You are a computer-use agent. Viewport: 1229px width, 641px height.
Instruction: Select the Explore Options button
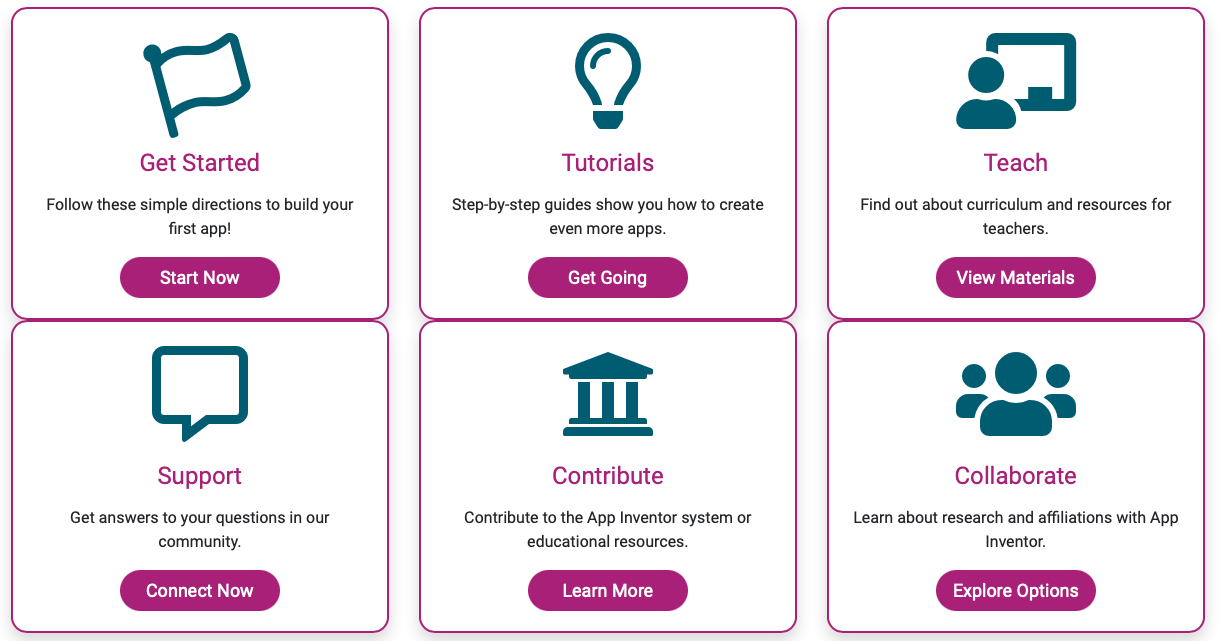[1015, 591]
